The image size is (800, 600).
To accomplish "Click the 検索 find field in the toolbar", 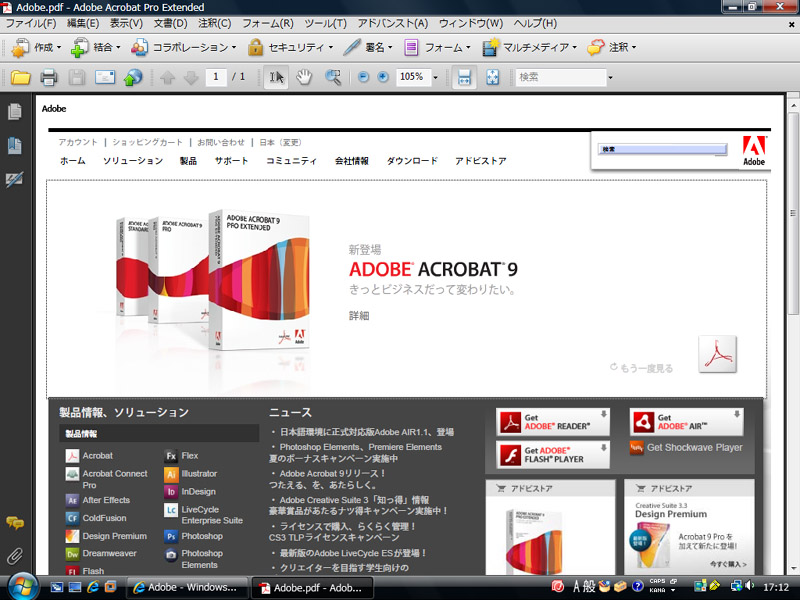I will [561, 77].
